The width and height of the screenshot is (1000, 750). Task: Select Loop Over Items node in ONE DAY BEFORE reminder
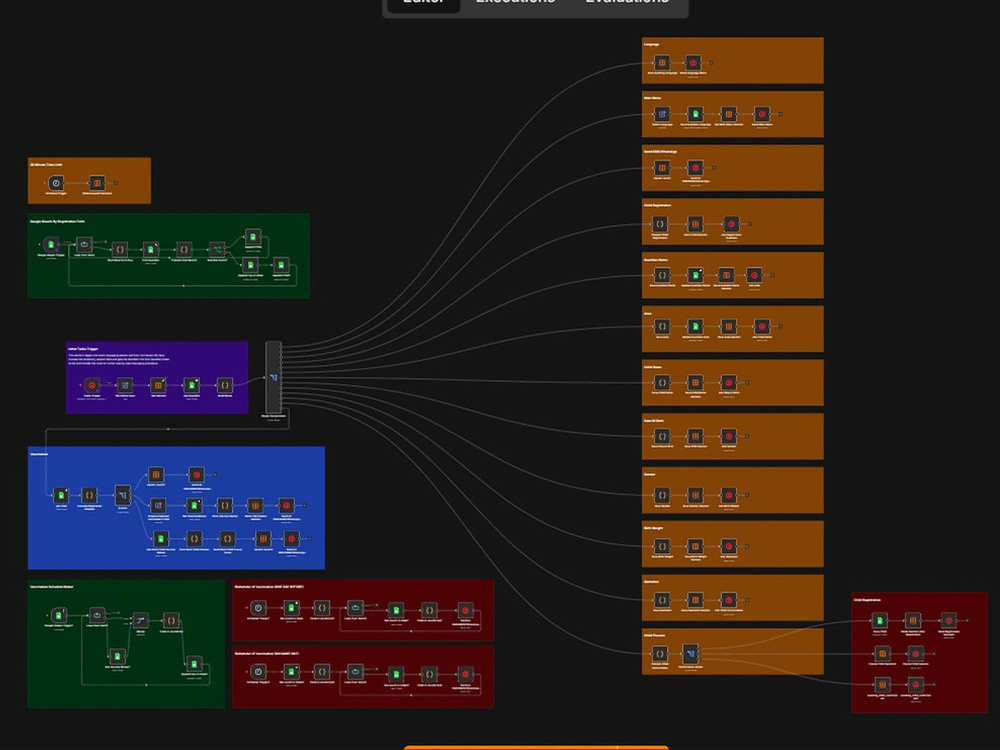pos(355,608)
